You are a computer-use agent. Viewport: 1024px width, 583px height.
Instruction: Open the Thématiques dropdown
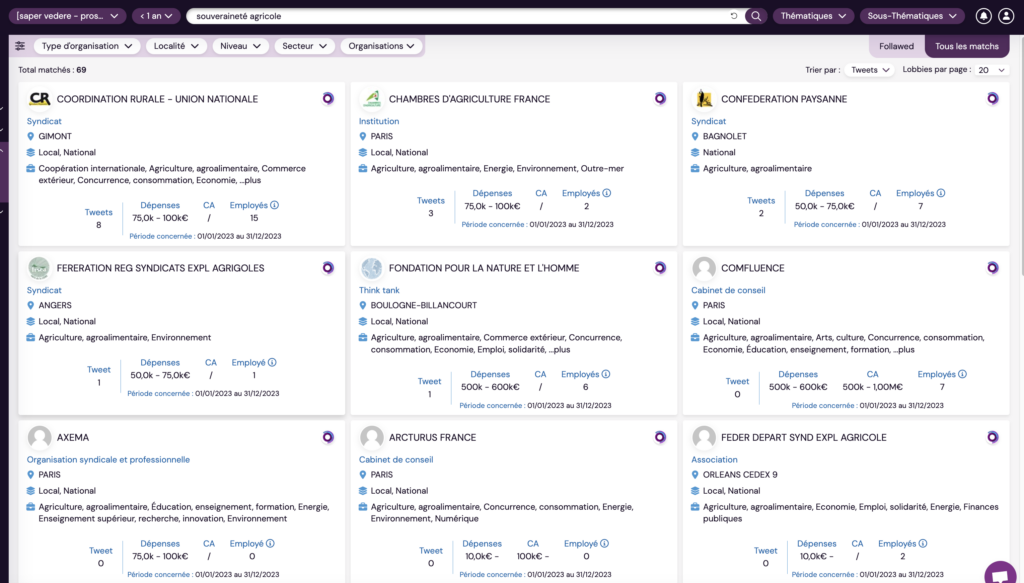click(813, 16)
